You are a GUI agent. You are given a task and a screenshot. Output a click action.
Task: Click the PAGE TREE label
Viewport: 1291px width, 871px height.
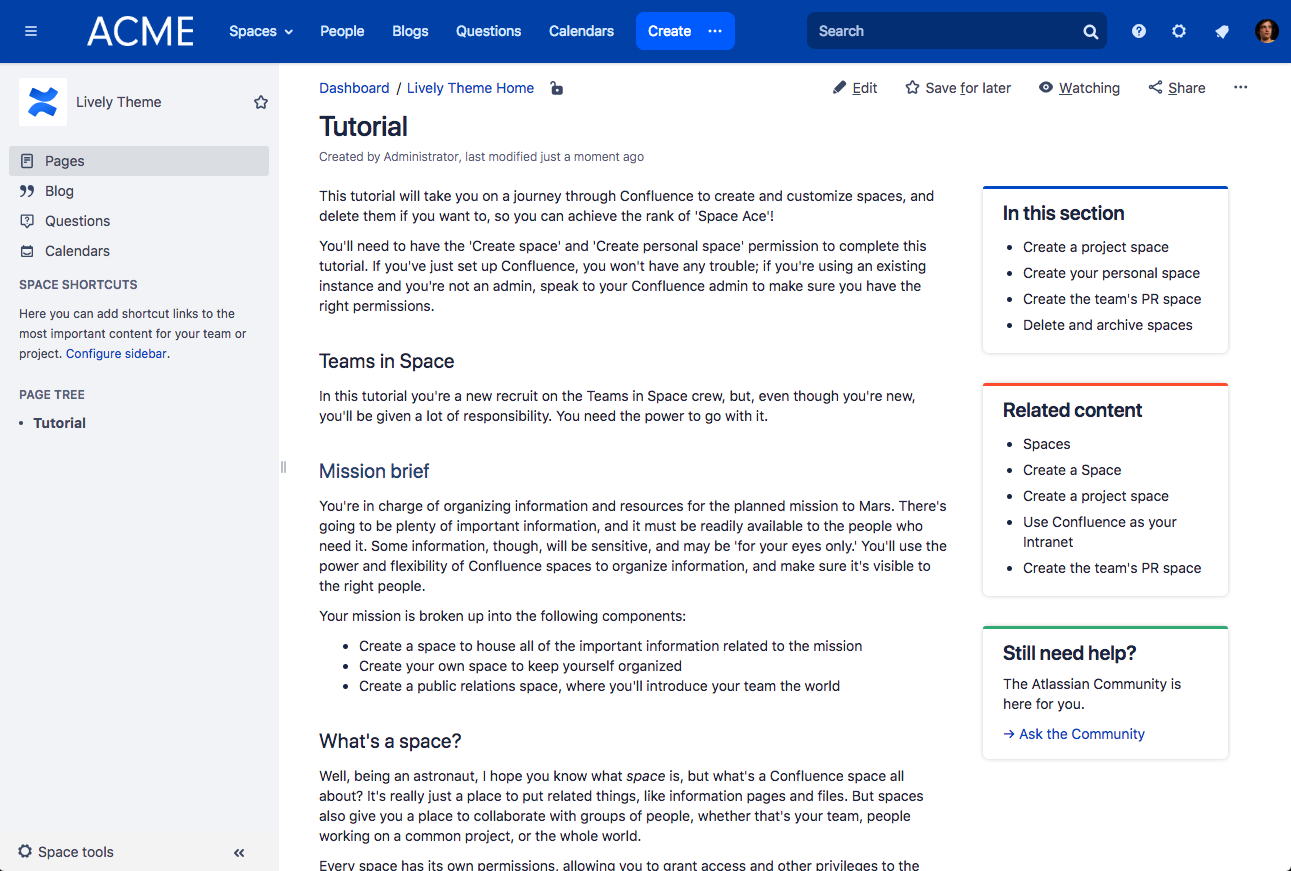52,395
